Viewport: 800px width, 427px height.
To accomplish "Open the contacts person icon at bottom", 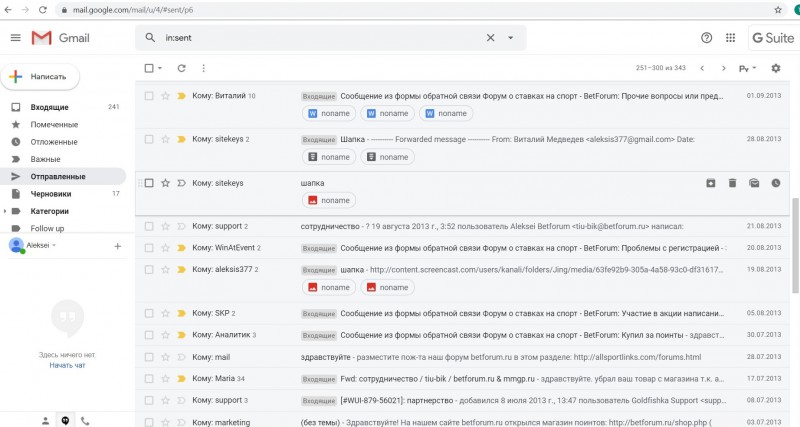I will coord(45,420).
